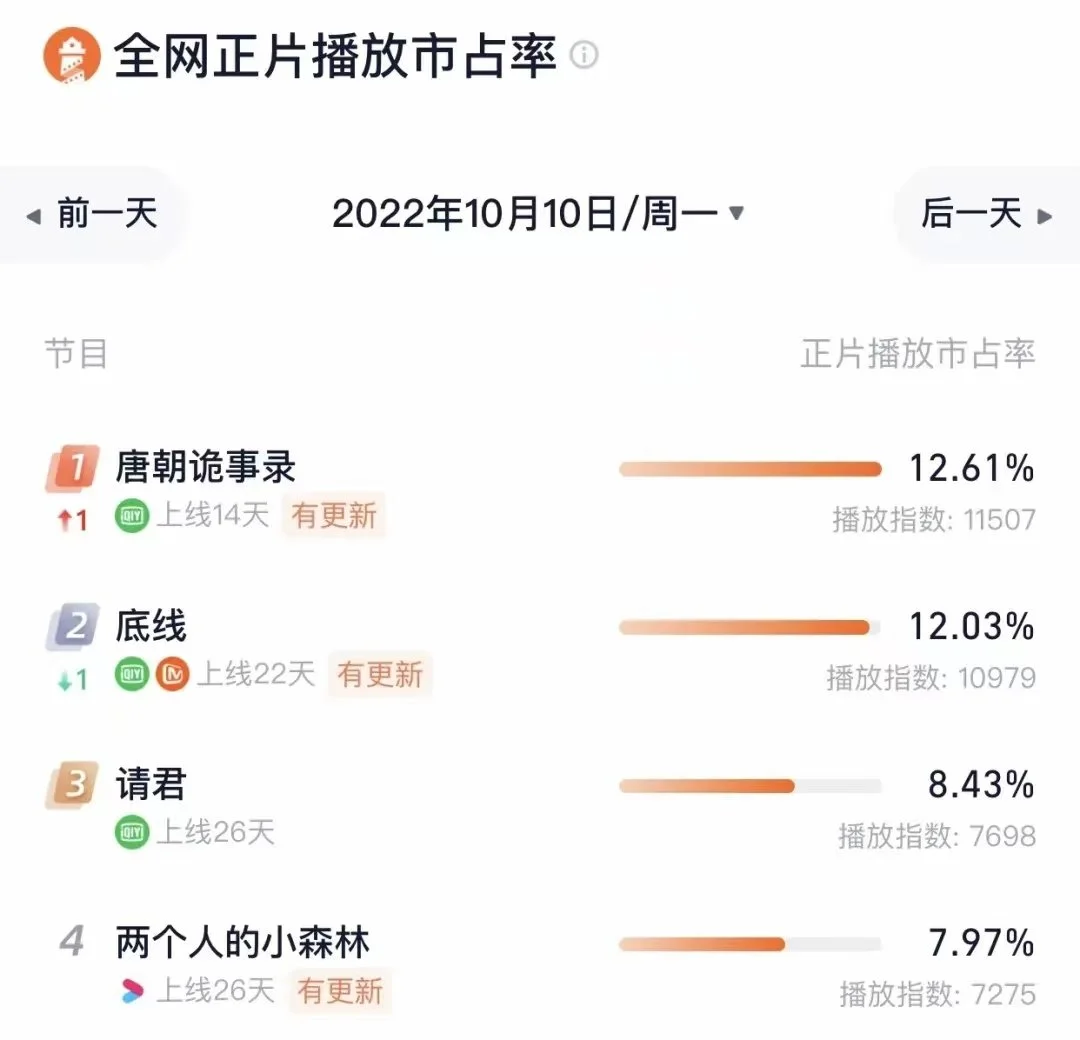Image resolution: width=1080 pixels, height=1040 pixels.
Task: Click the 12.61% market share bar
Action: pos(750,470)
